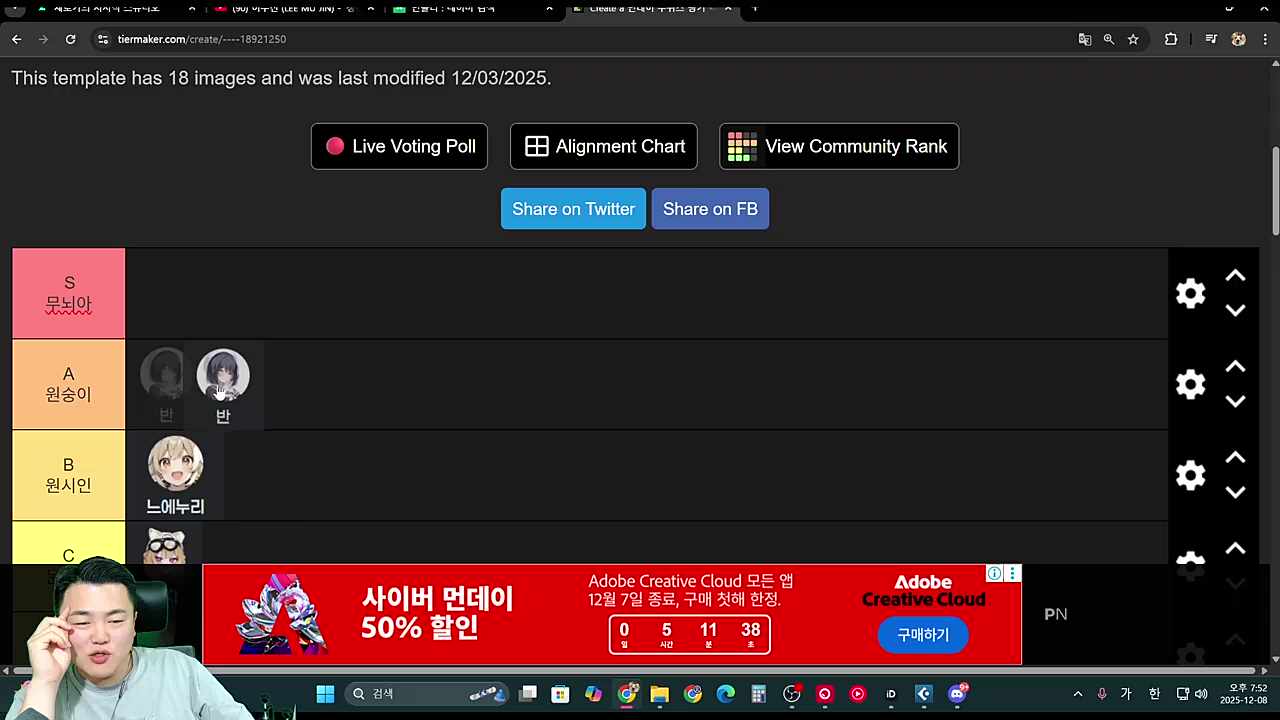Click the Adobe ad 구매하기 button

point(922,635)
